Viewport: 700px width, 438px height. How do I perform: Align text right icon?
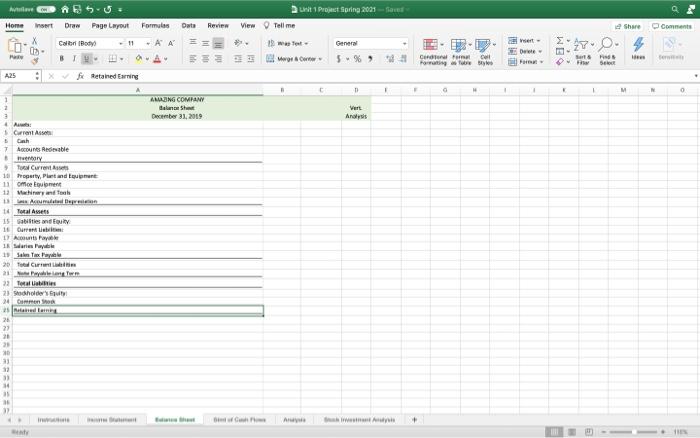coord(218,58)
